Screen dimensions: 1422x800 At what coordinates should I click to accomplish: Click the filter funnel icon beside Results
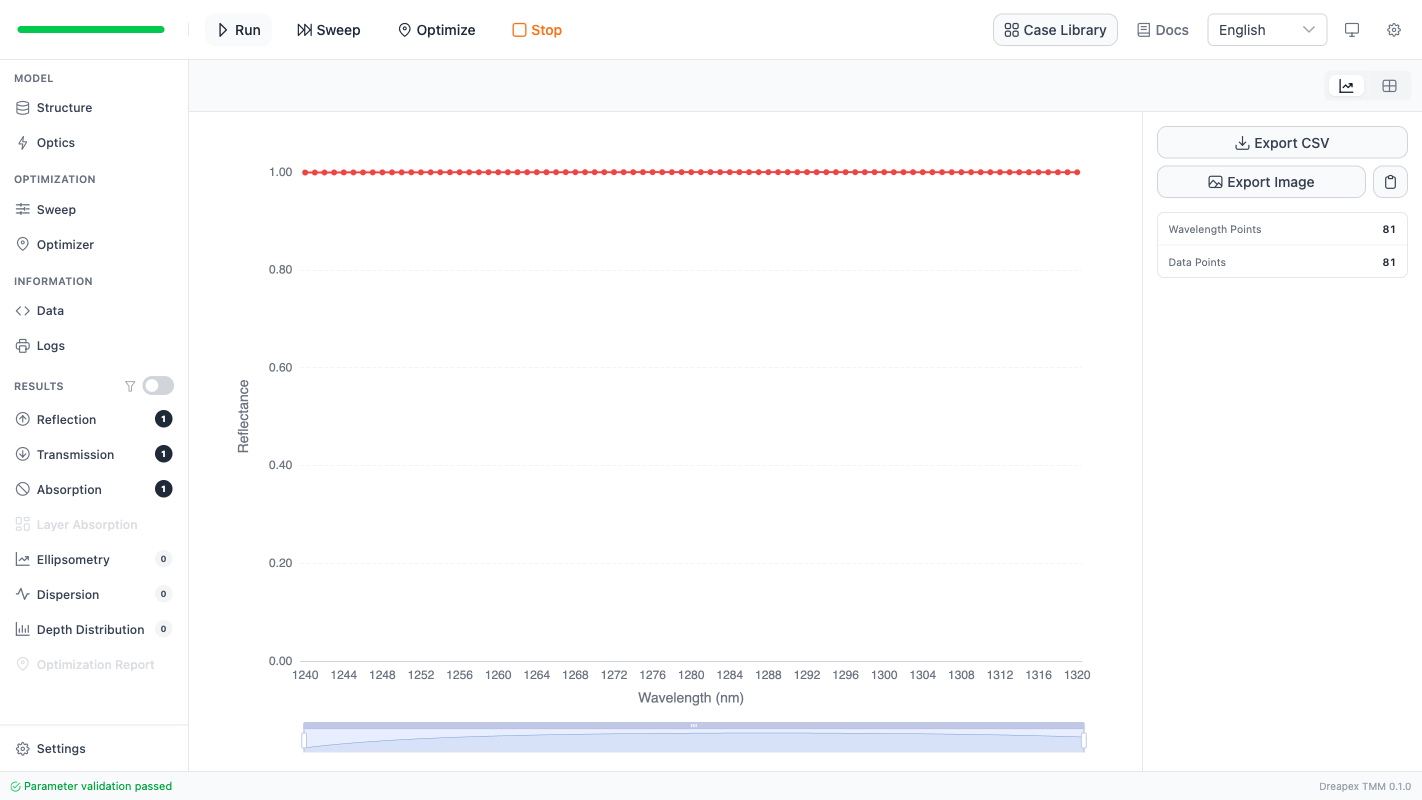point(130,386)
